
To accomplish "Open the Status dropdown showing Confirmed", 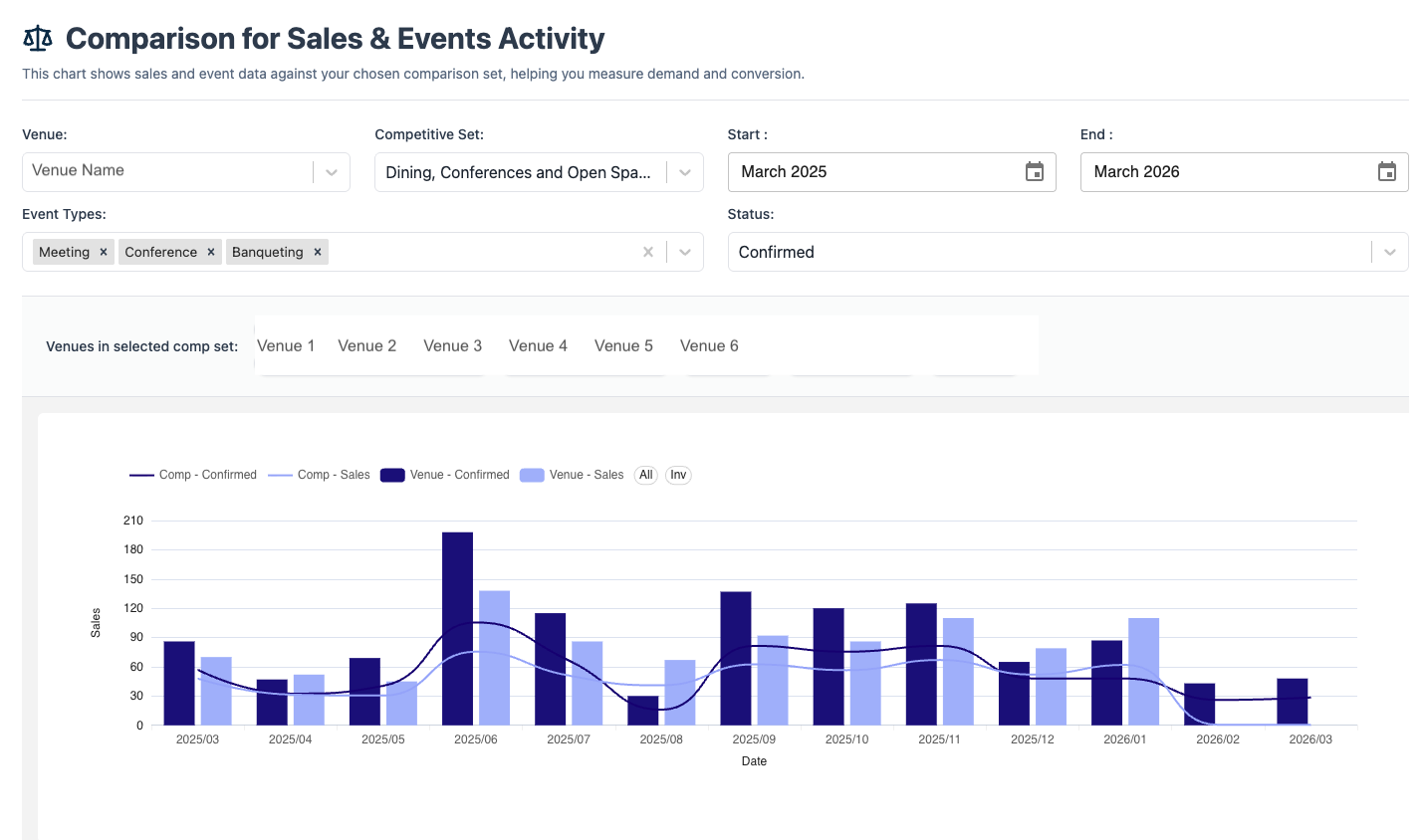I will [1390, 252].
